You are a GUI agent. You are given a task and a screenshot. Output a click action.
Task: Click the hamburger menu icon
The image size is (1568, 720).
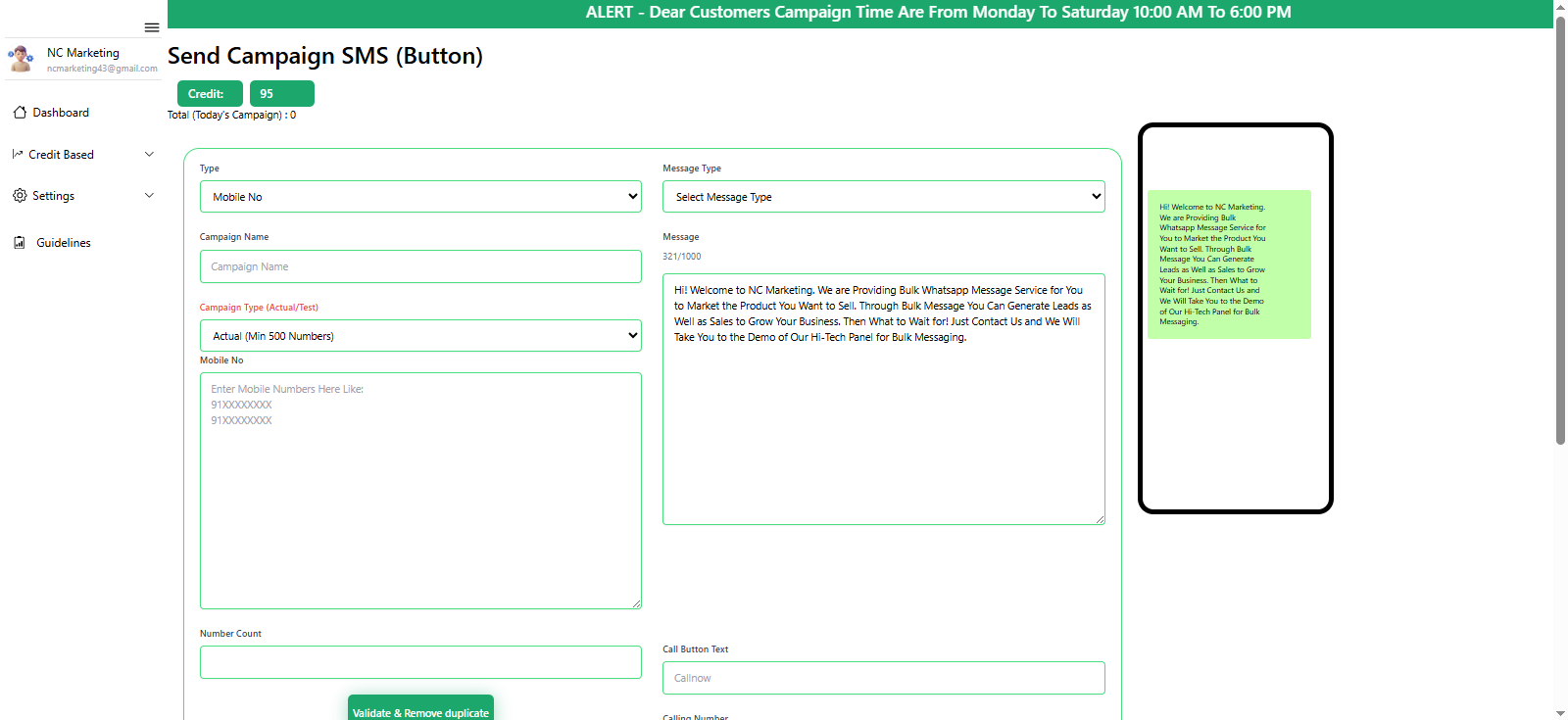tap(152, 27)
